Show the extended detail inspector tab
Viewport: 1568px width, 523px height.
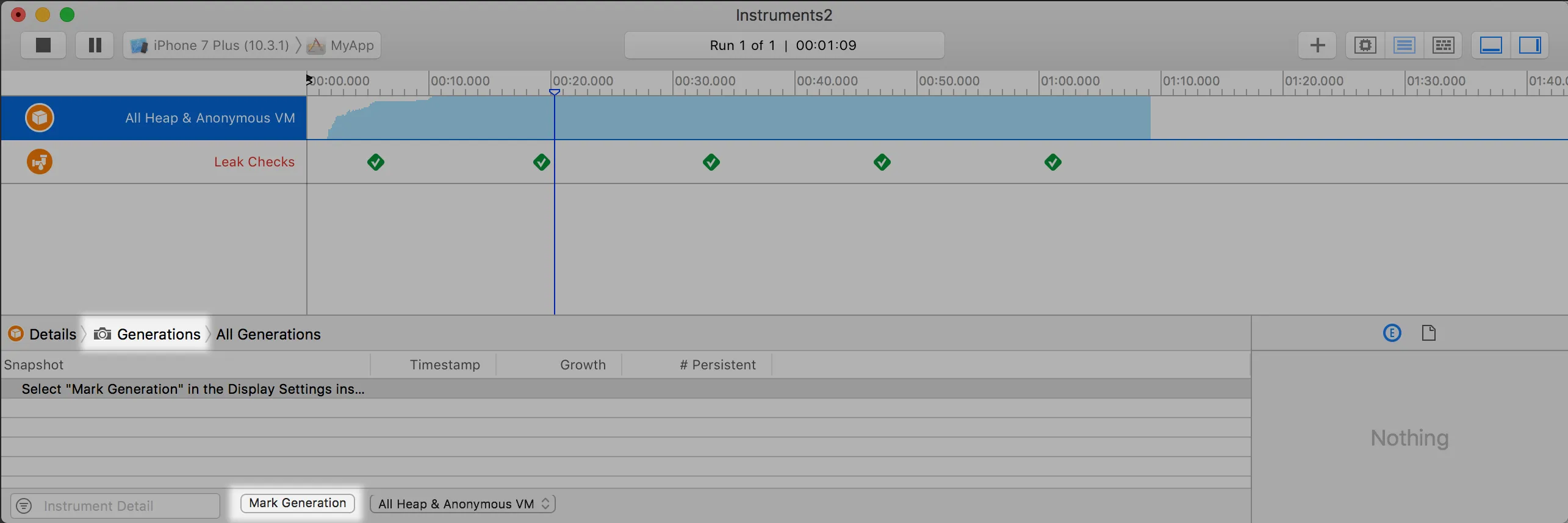click(1392, 333)
